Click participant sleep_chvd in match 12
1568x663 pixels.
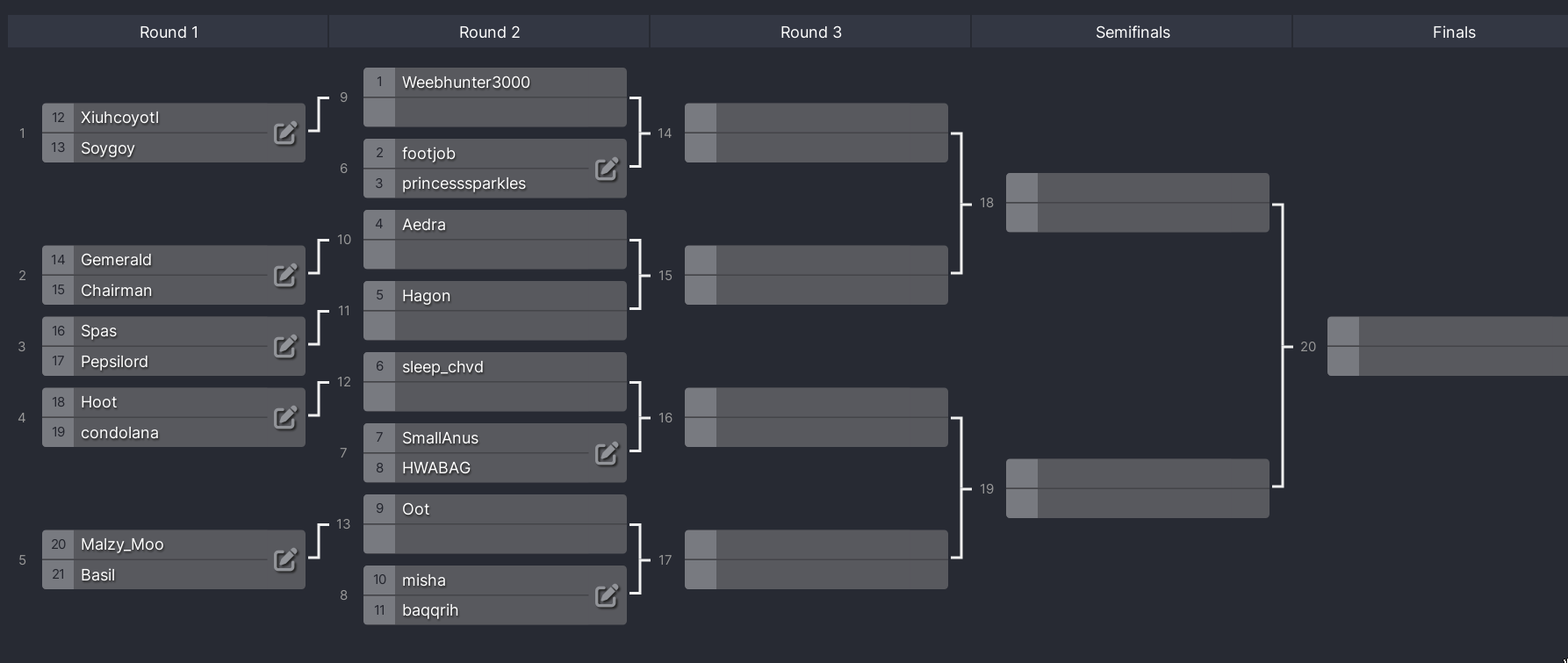click(x=495, y=367)
